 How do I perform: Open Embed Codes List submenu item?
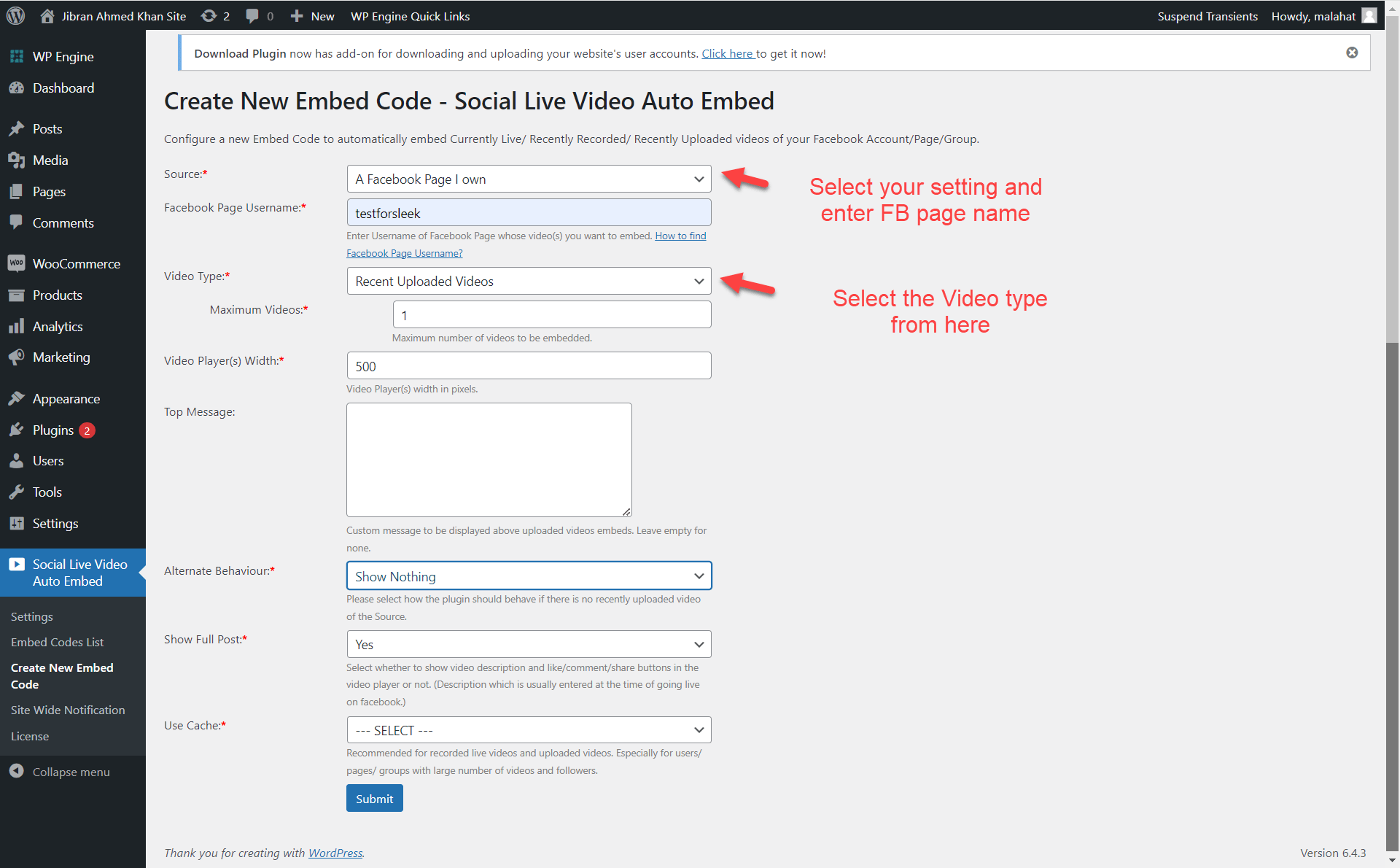coord(57,642)
